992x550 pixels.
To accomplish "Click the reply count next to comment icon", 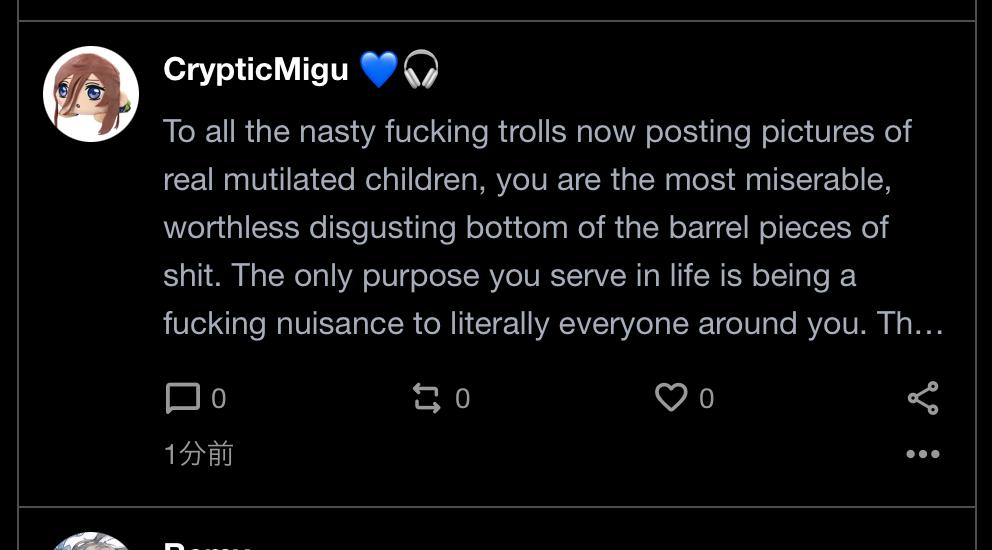I will (x=219, y=399).
